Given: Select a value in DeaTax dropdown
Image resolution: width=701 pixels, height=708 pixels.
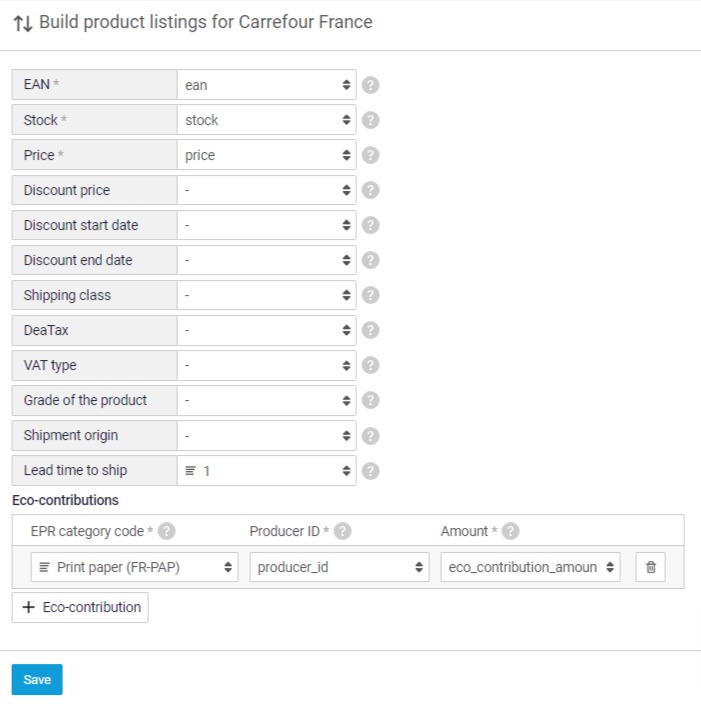Looking at the screenshot, I should point(266,330).
